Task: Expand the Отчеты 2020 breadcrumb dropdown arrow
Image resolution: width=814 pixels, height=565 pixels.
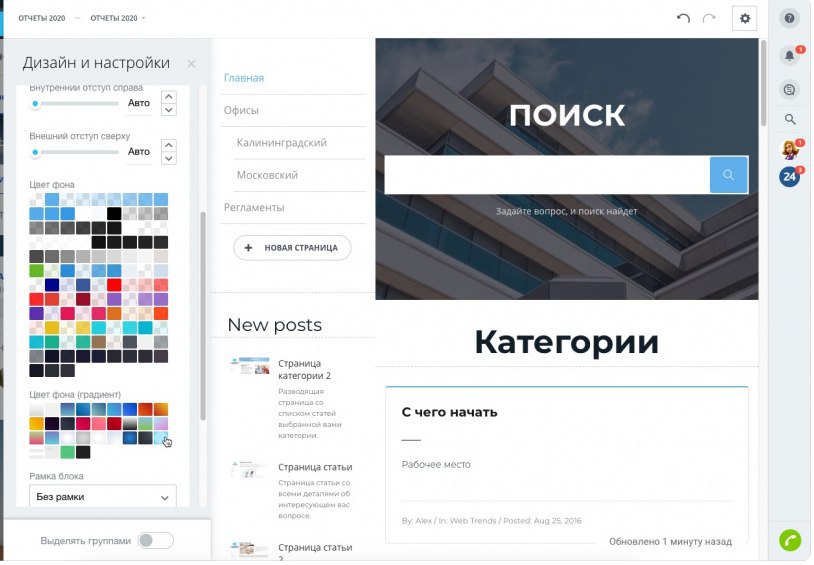Action: tap(144, 18)
